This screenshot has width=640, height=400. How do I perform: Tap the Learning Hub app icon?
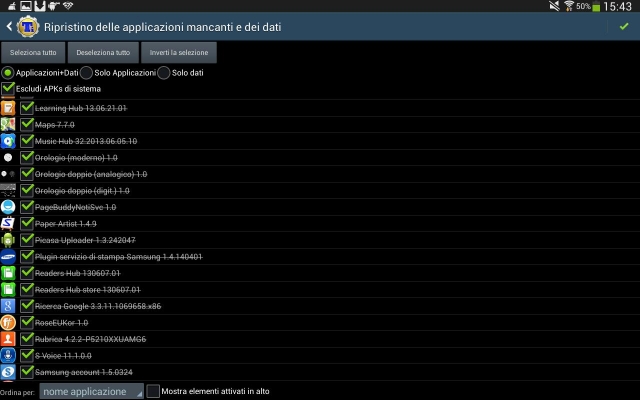pos(8,108)
